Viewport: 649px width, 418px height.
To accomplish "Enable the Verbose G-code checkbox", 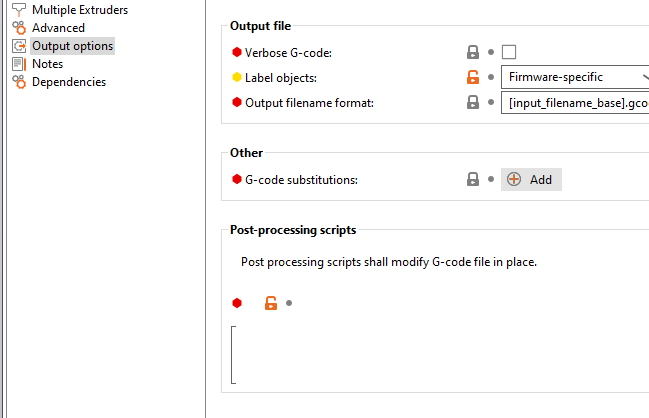I will click(x=509, y=52).
